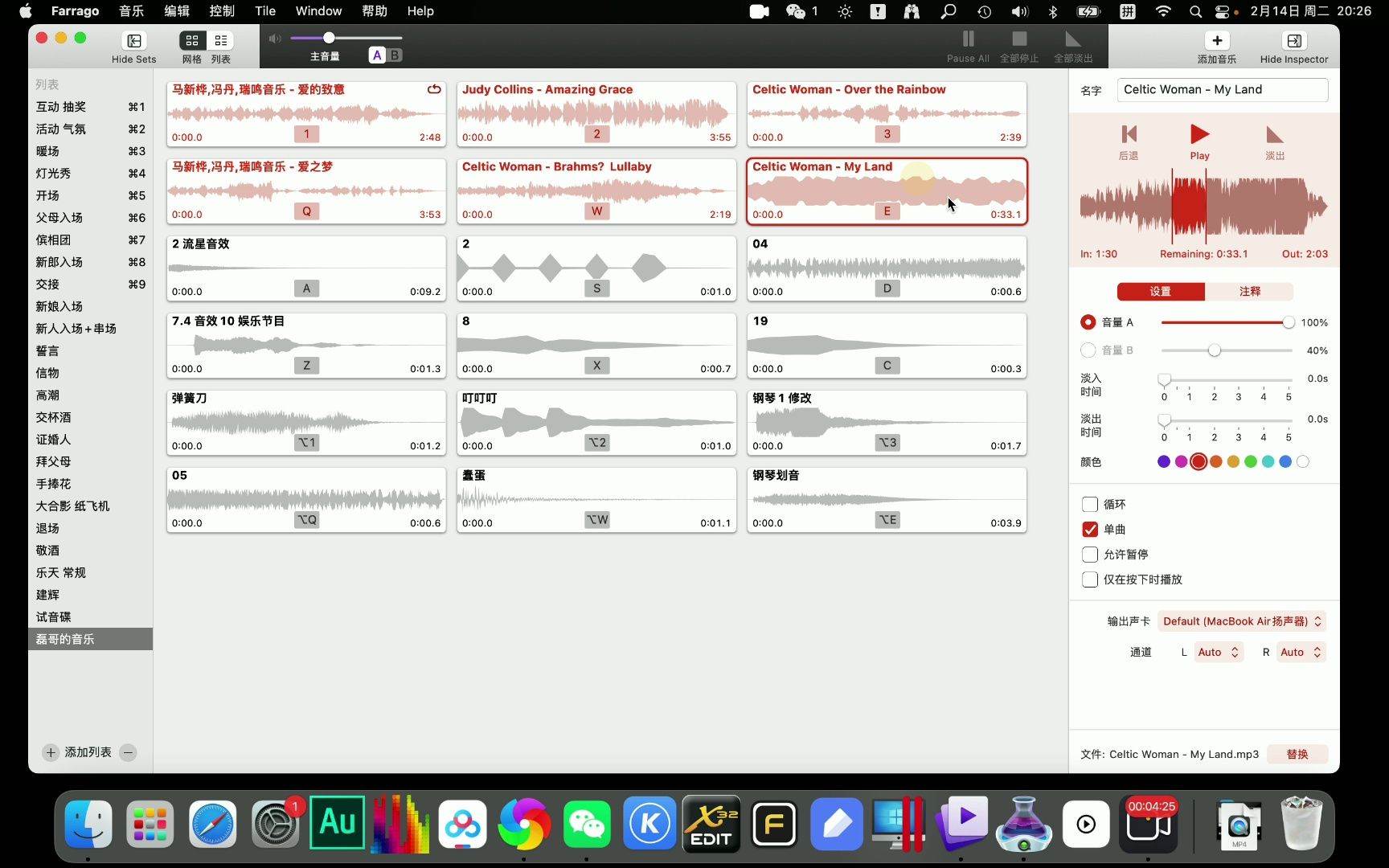Image resolution: width=1389 pixels, height=868 pixels.
Task: Select the green color swatch
Action: pos(1250,461)
